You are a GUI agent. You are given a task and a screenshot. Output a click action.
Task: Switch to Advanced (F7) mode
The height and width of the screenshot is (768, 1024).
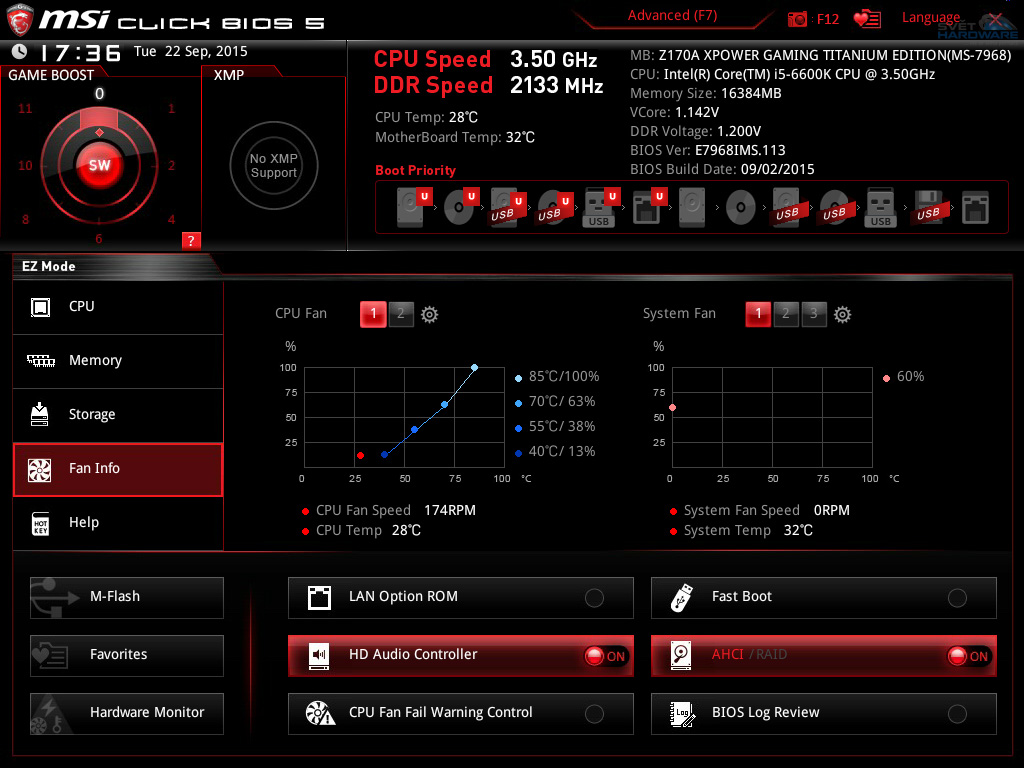click(x=671, y=15)
